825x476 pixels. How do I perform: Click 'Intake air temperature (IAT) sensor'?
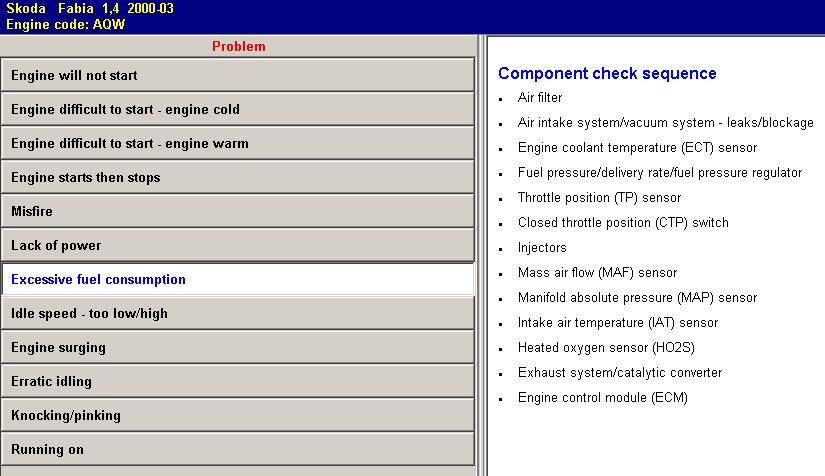tap(618, 322)
